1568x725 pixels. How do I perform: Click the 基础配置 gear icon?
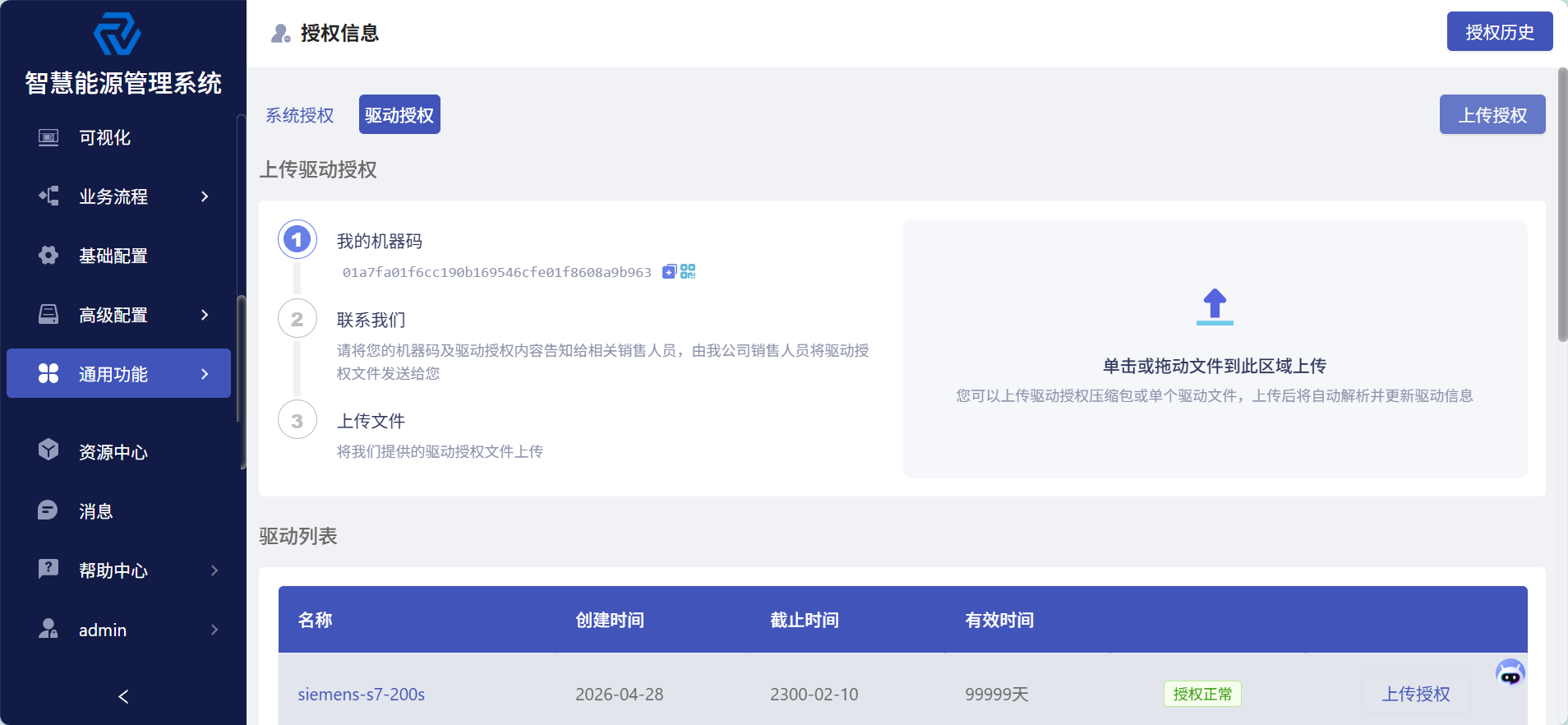[48, 256]
